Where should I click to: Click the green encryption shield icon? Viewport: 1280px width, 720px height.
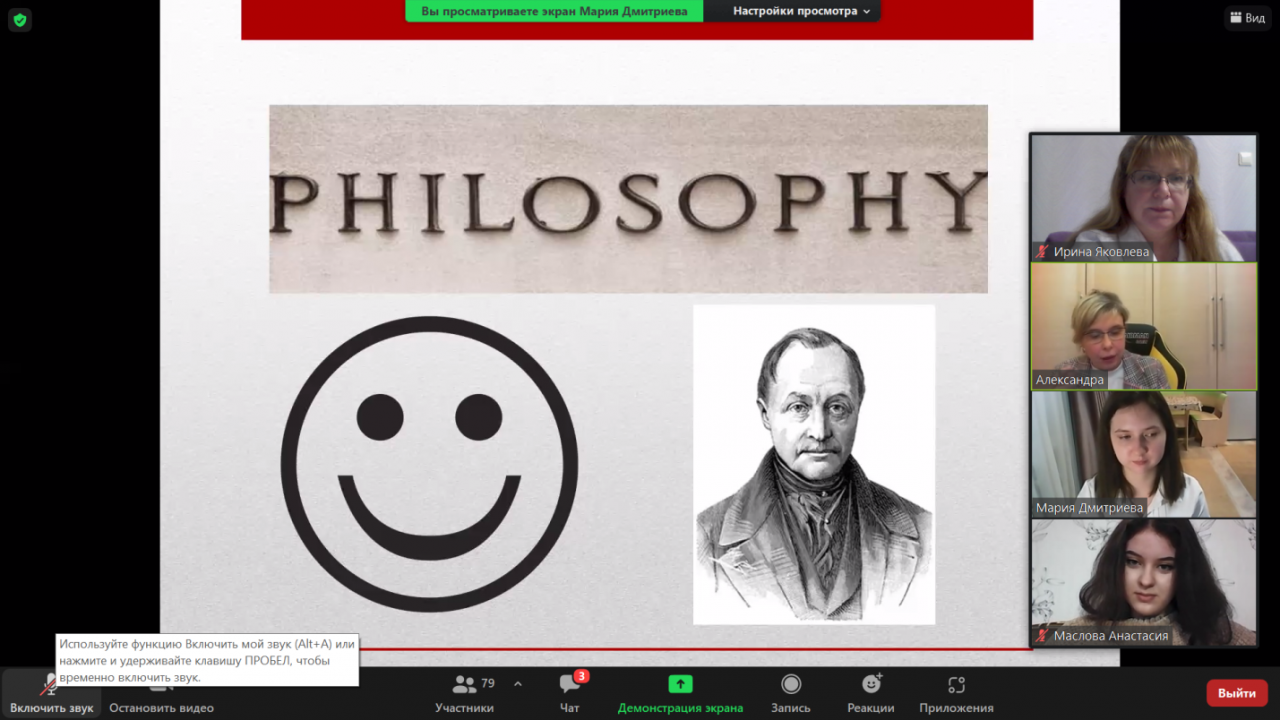coord(20,19)
